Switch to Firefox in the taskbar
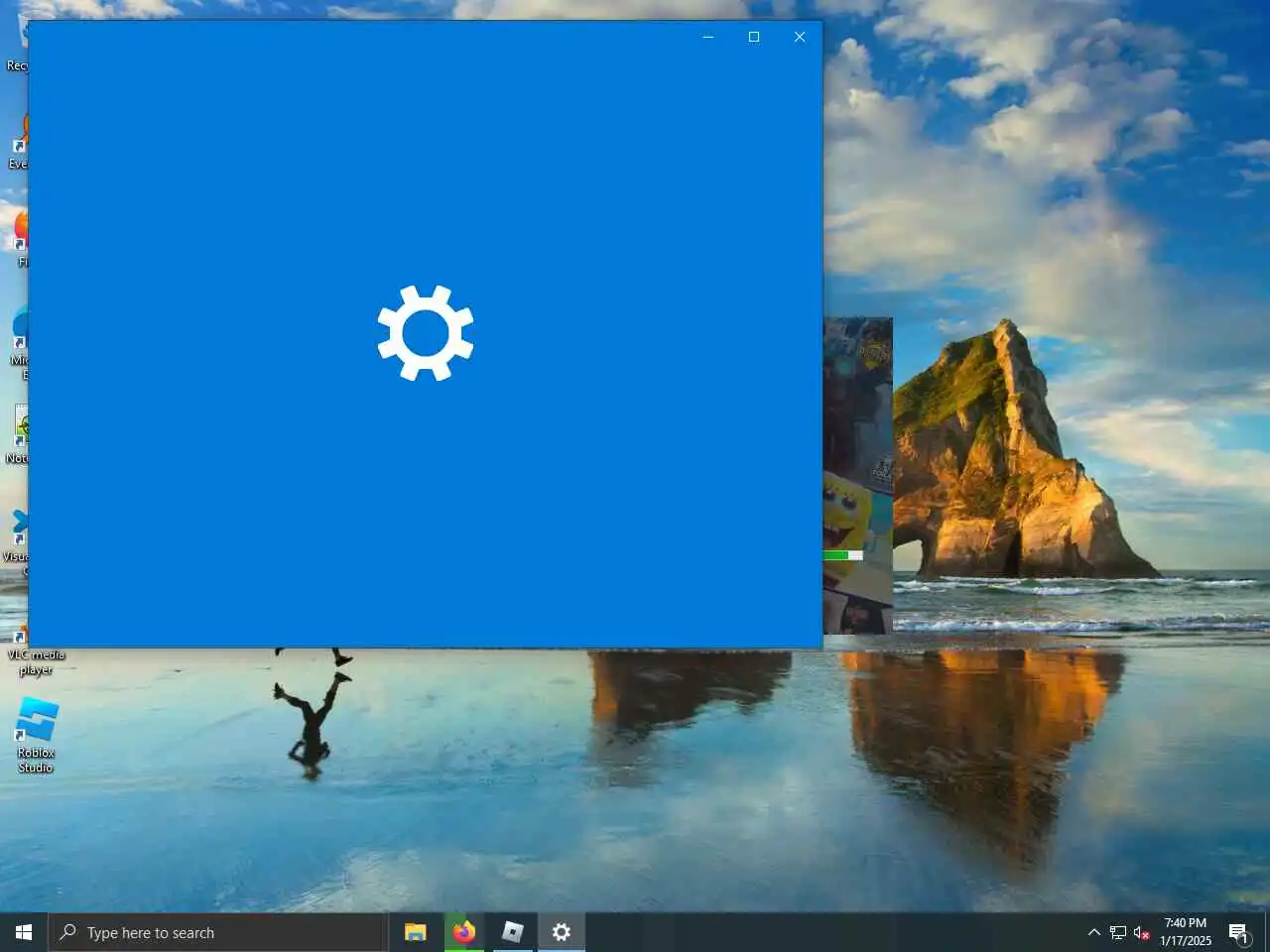 click(463, 932)
